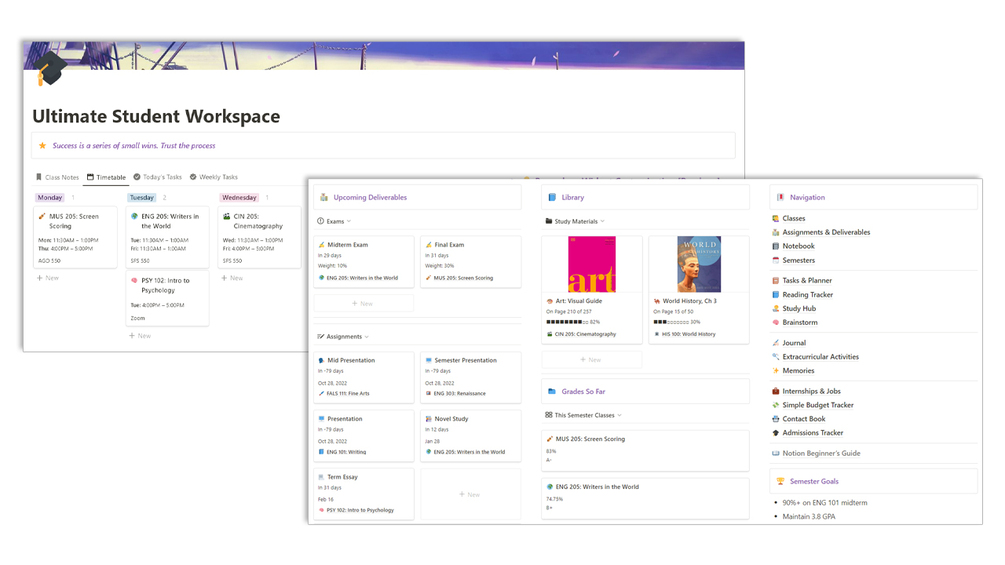The image size is (1005, 565).
Task: Select the Wednesday column tag
Action: (239, 197)
